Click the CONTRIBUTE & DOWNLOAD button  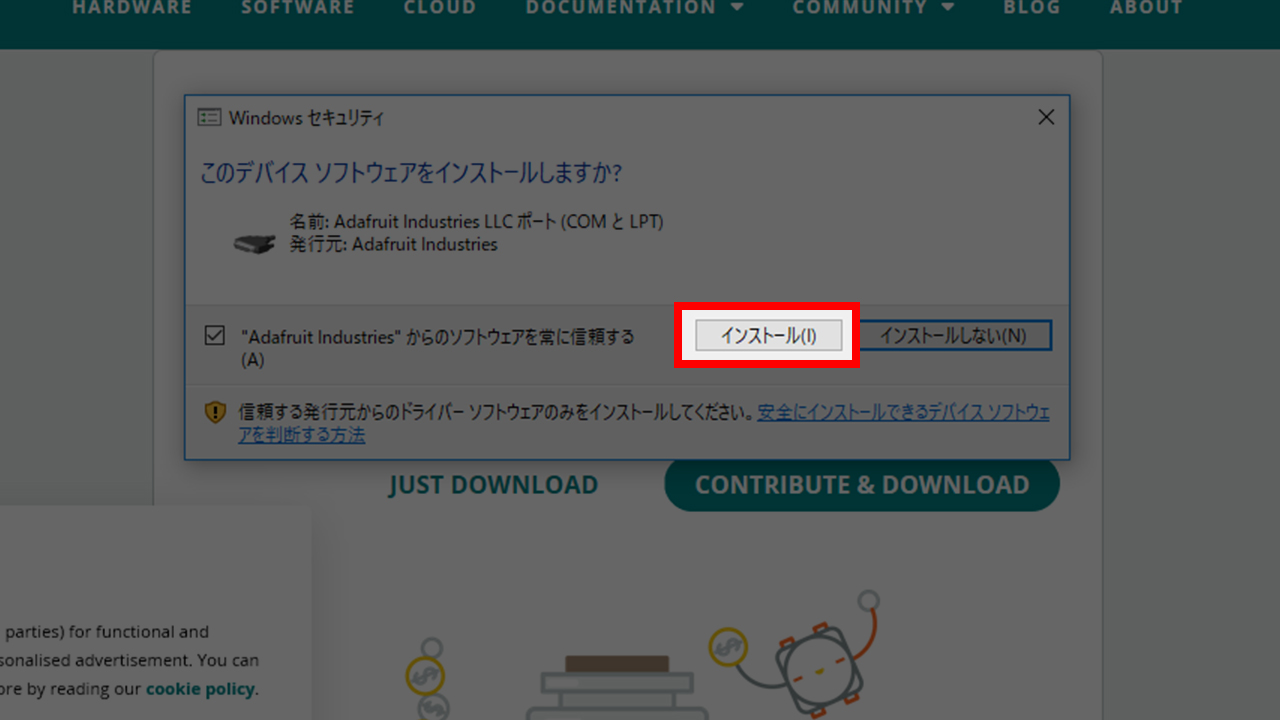[x=862, y=485]
